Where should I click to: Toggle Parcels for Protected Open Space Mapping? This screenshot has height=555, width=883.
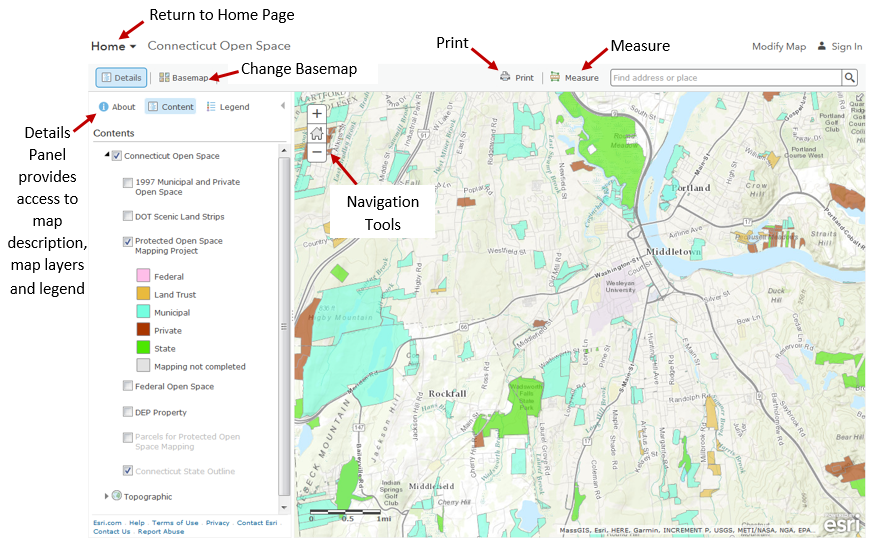click(128, 437)
